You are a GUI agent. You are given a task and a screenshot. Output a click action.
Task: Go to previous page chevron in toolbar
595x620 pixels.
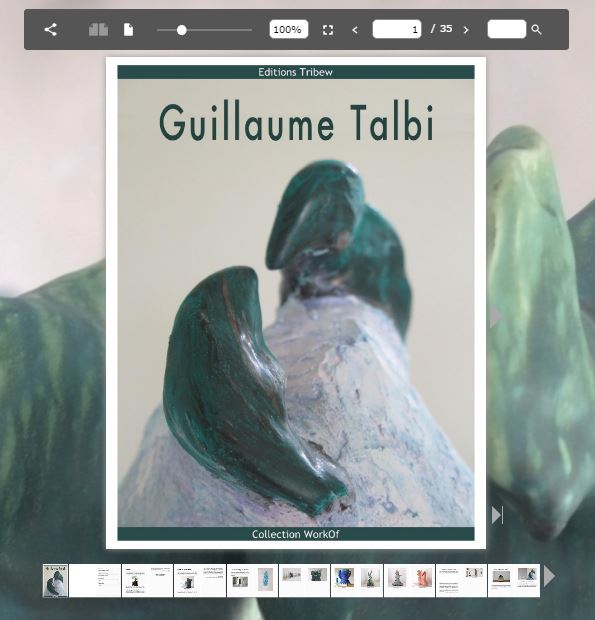(355, 30)
